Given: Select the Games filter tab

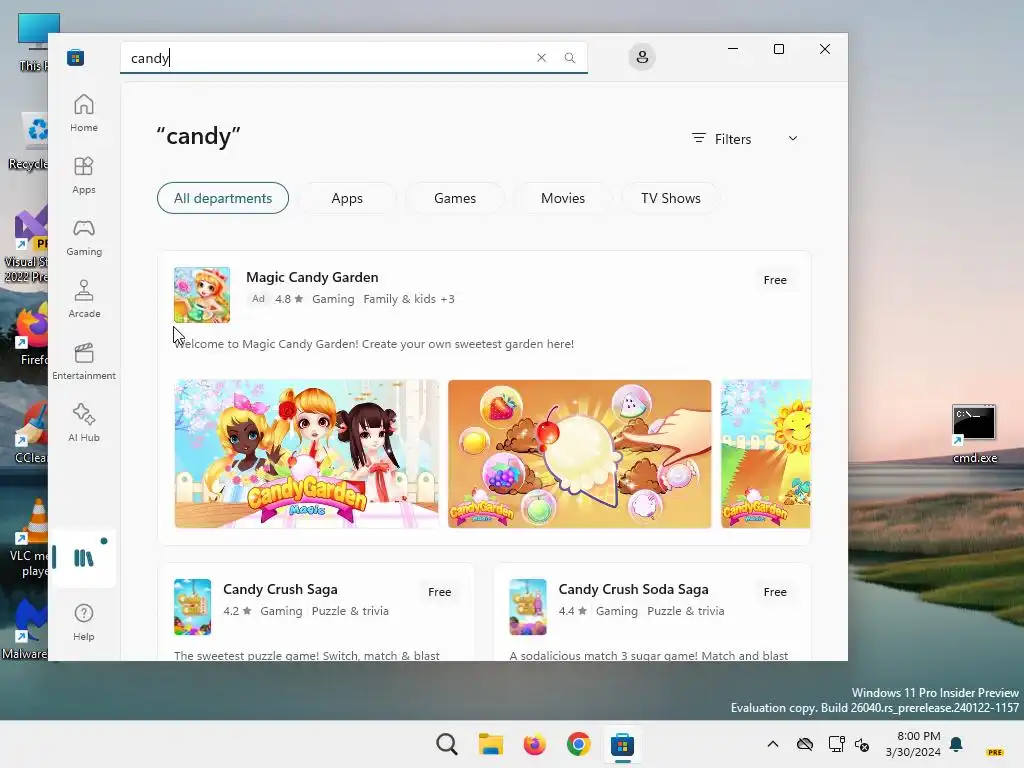Looking at the screenshot, I should point(455,198).
